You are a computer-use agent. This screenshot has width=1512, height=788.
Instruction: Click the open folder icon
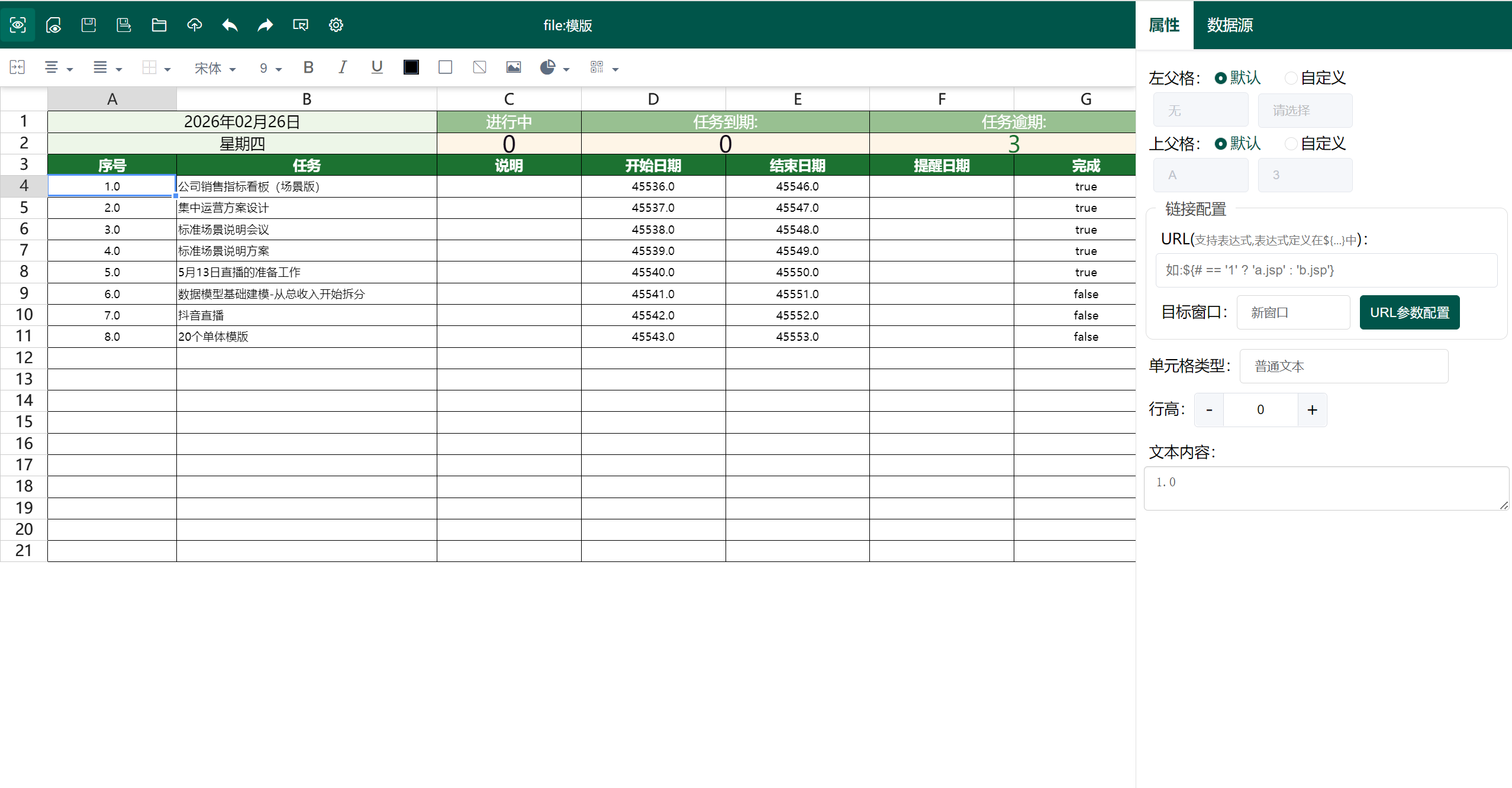159,25
